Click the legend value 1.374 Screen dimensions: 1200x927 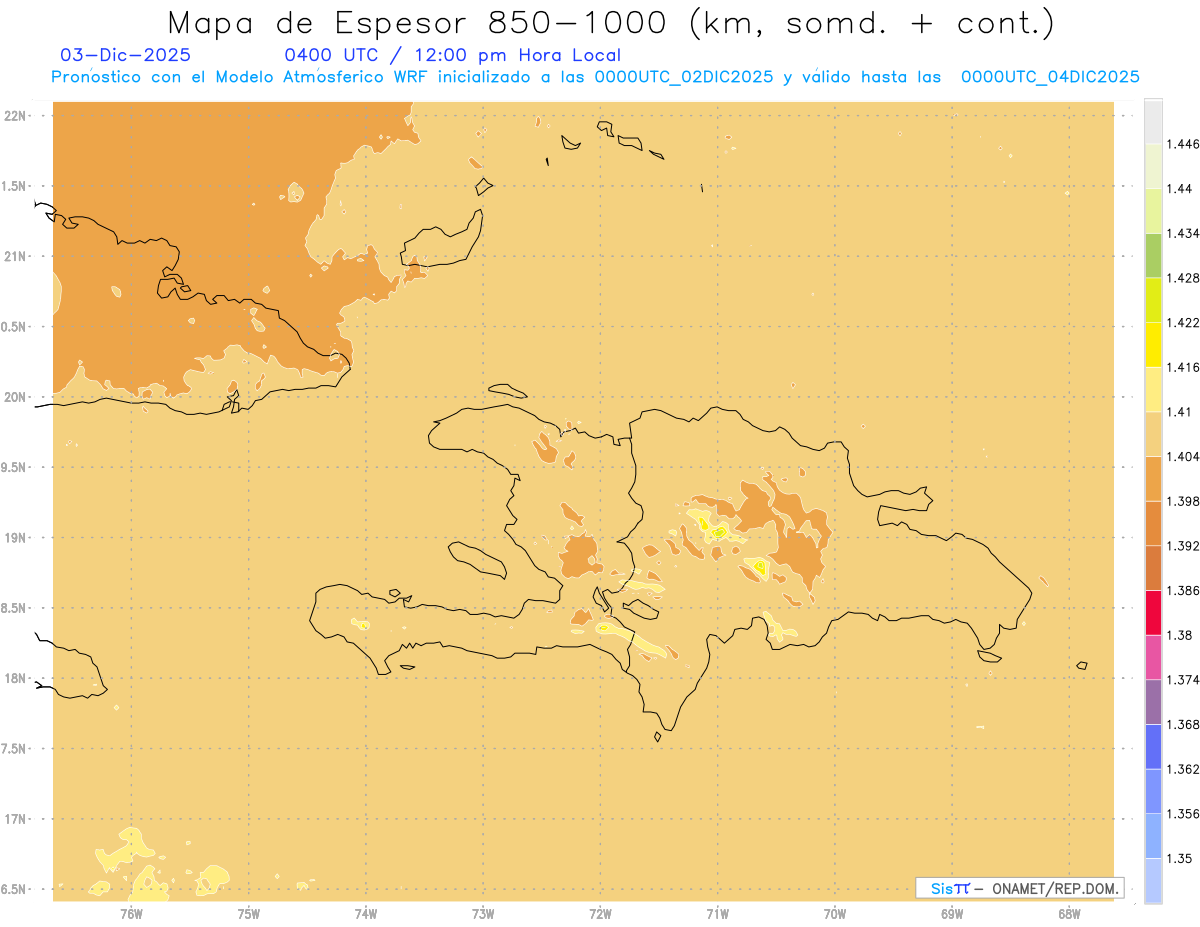tap(1183, 679)
